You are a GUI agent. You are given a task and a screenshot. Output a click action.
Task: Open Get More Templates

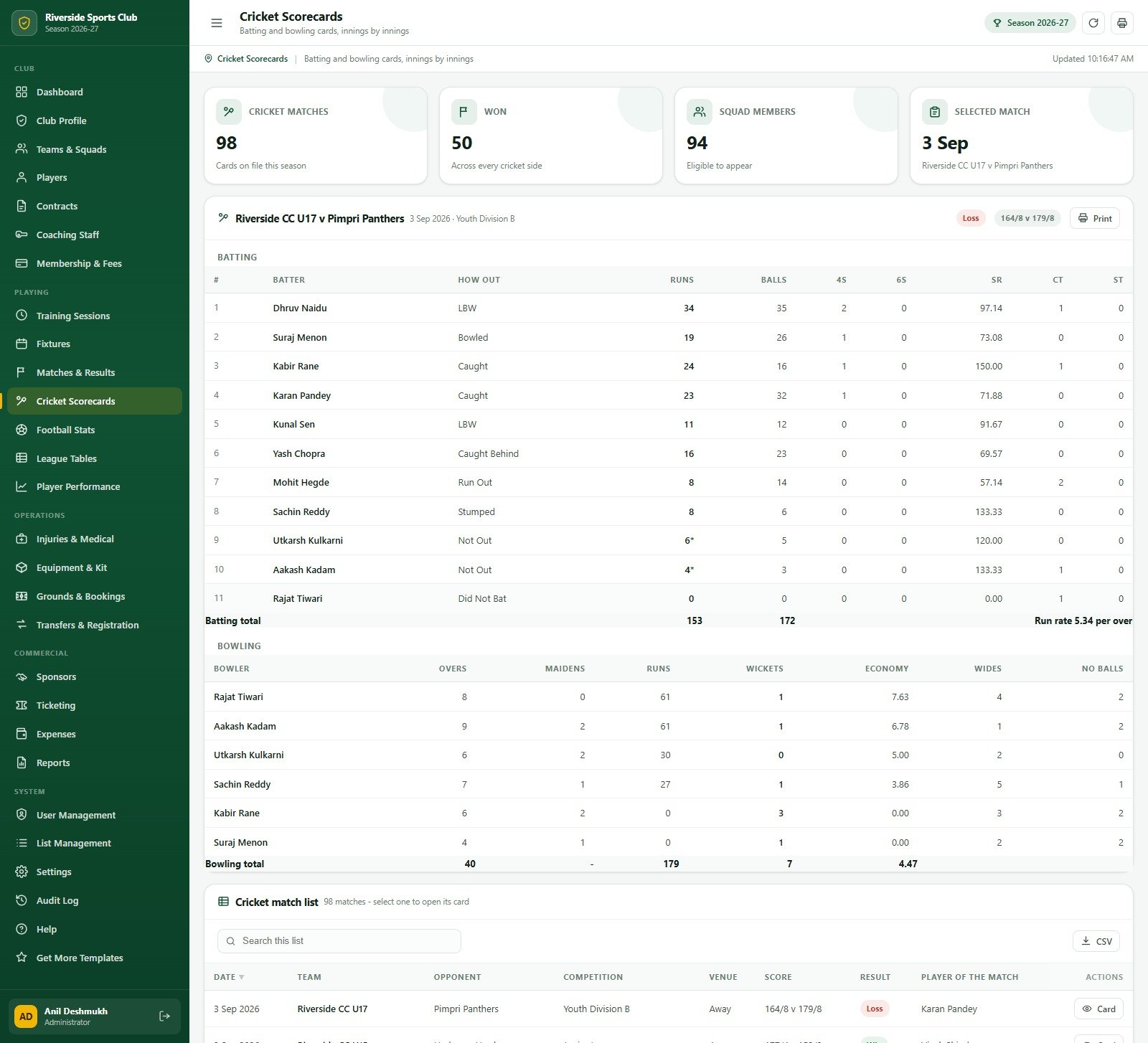pos(95,958)
